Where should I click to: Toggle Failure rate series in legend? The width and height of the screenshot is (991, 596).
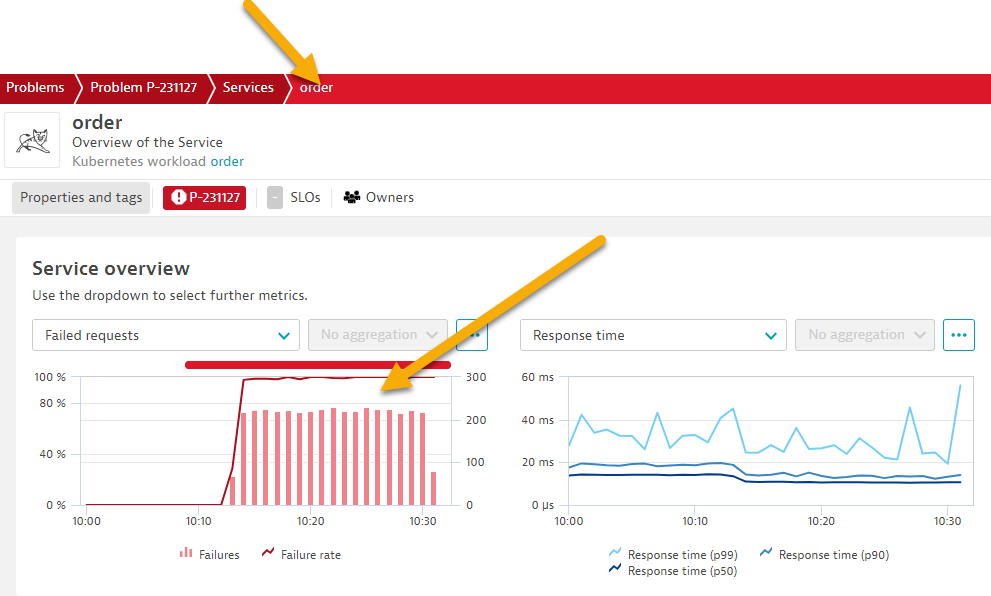(x=300, y=554)
